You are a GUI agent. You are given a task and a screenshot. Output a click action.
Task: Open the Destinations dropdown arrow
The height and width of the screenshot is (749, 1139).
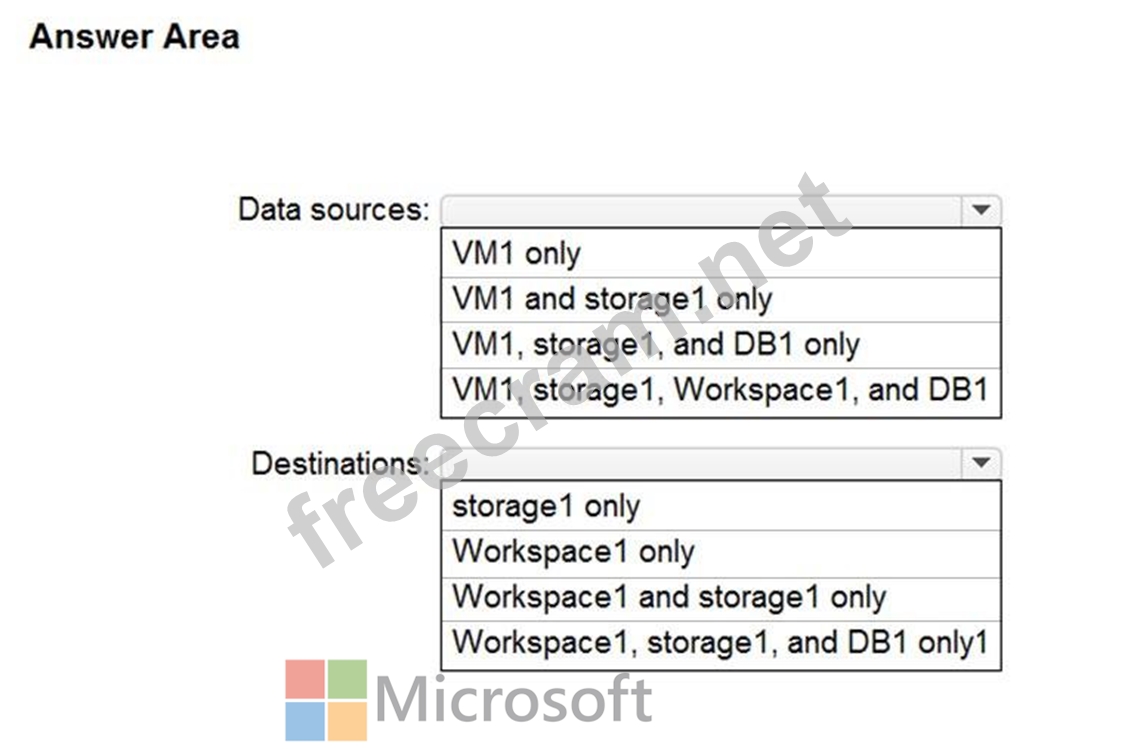click(x=981, y=463)
